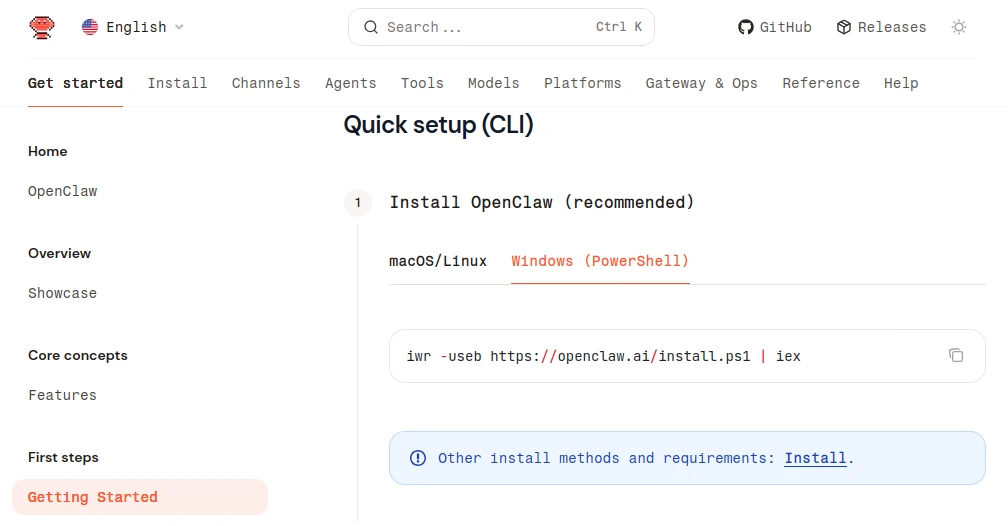The width and height of the screenshot is (1008, 526).
Task: Open the Agents navigation item
Action: point(350,83)
